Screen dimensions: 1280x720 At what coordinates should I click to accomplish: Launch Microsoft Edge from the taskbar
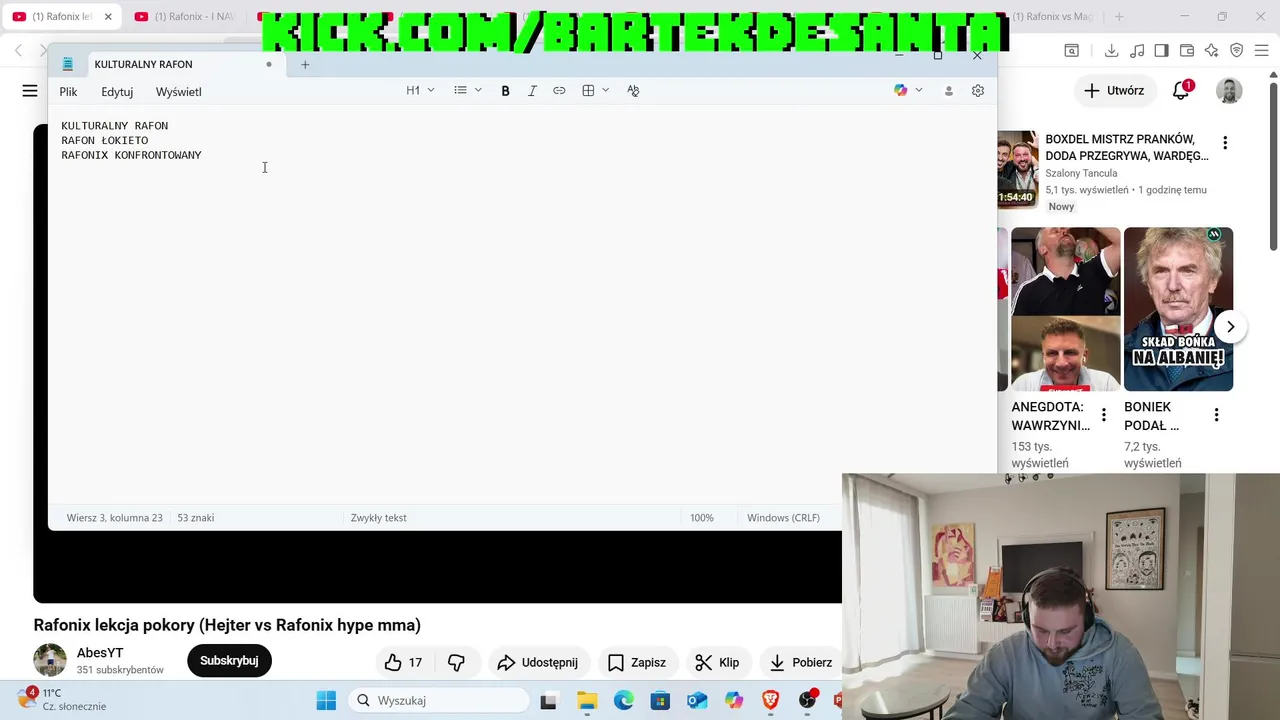pos(624,701)
